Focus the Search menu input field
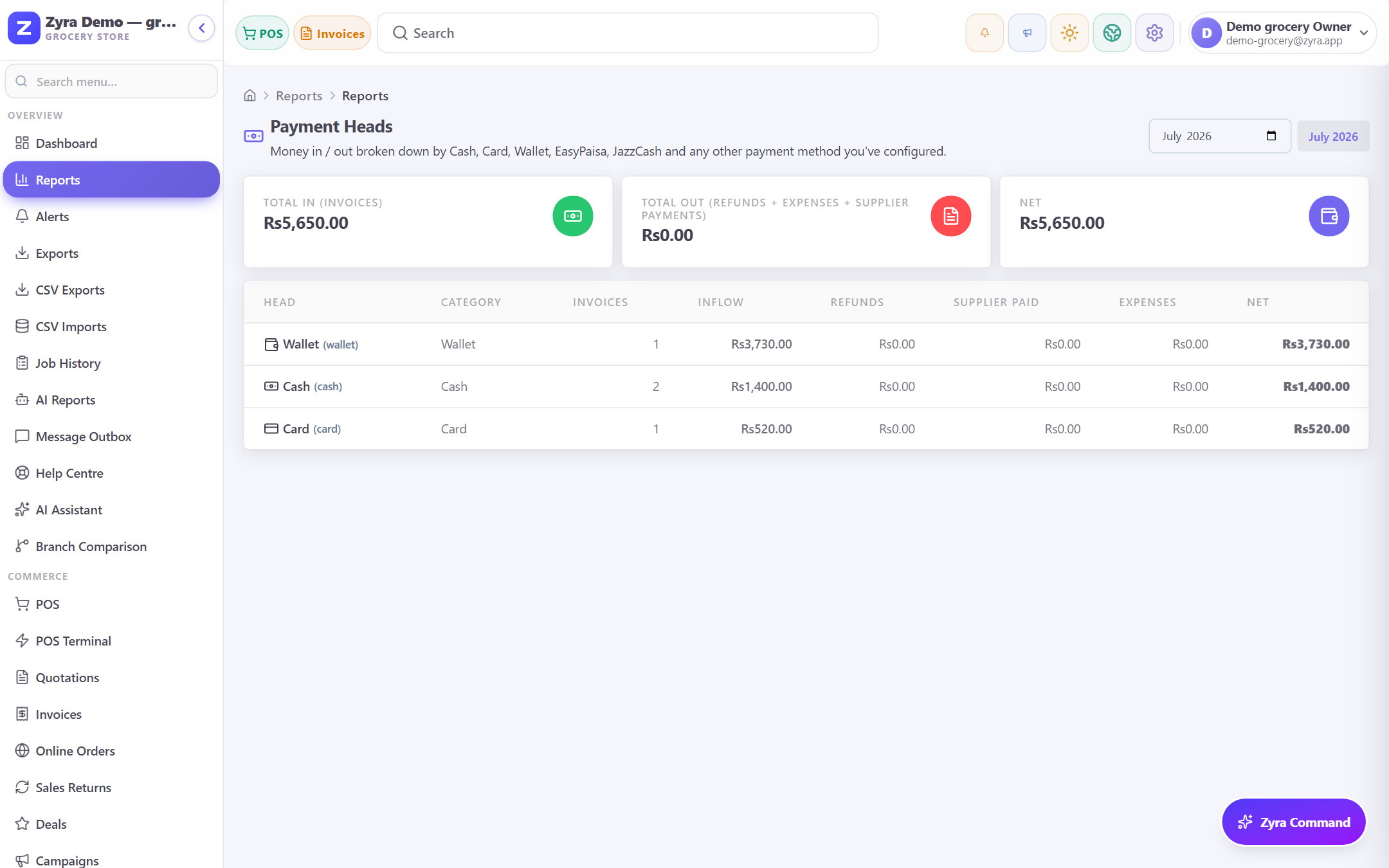 click(111, 82)
